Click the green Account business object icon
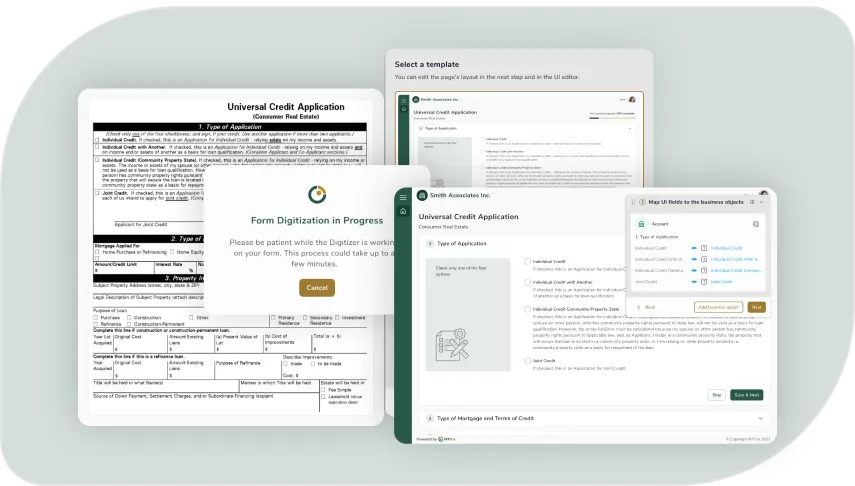This screenshot has height=486, width=855. (641, 224)
